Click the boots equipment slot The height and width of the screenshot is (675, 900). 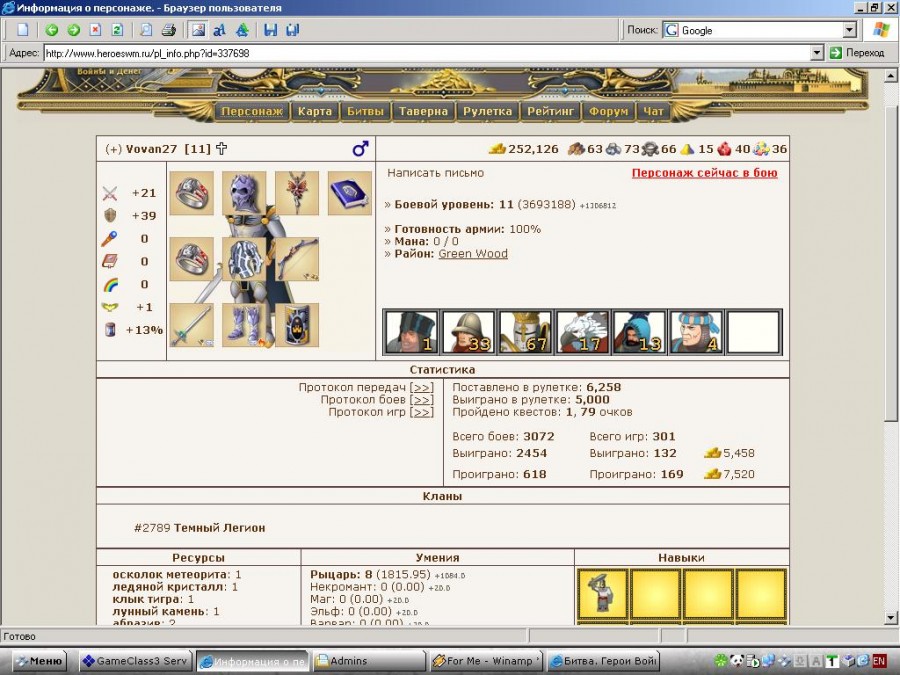coord(244,325)
